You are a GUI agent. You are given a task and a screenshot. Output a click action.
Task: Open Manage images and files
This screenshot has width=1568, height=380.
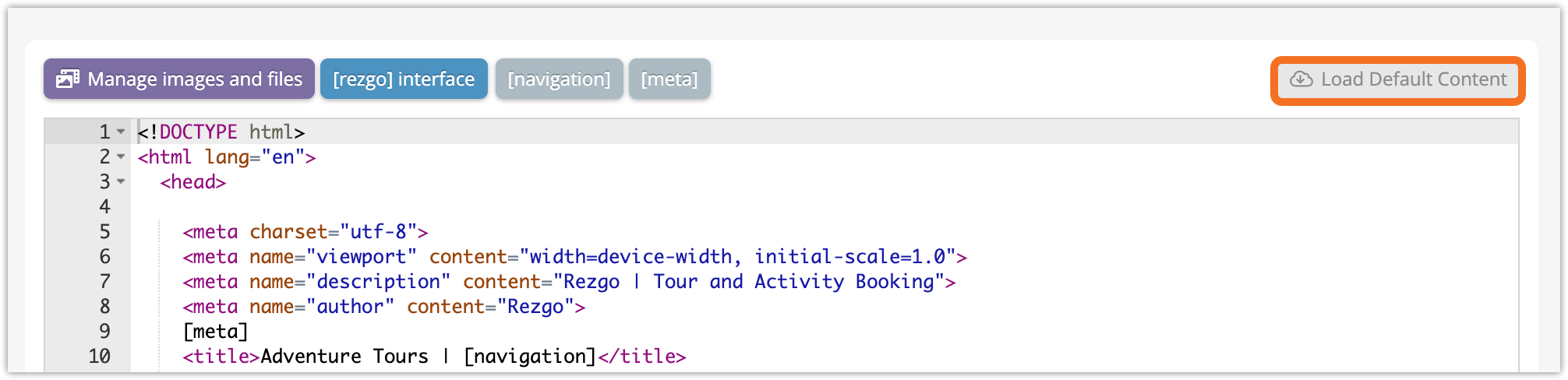click(x=179, y=79)
